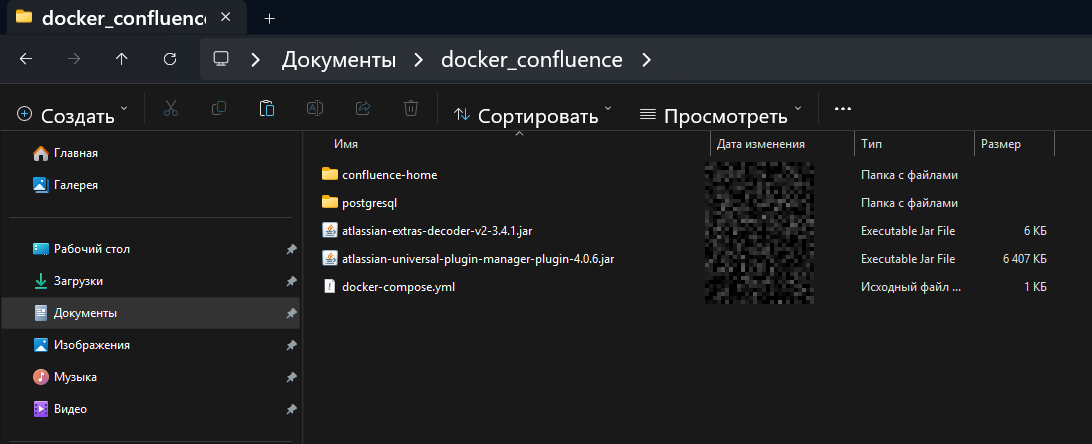Click the pin icon beside Документы

[292, 314]
